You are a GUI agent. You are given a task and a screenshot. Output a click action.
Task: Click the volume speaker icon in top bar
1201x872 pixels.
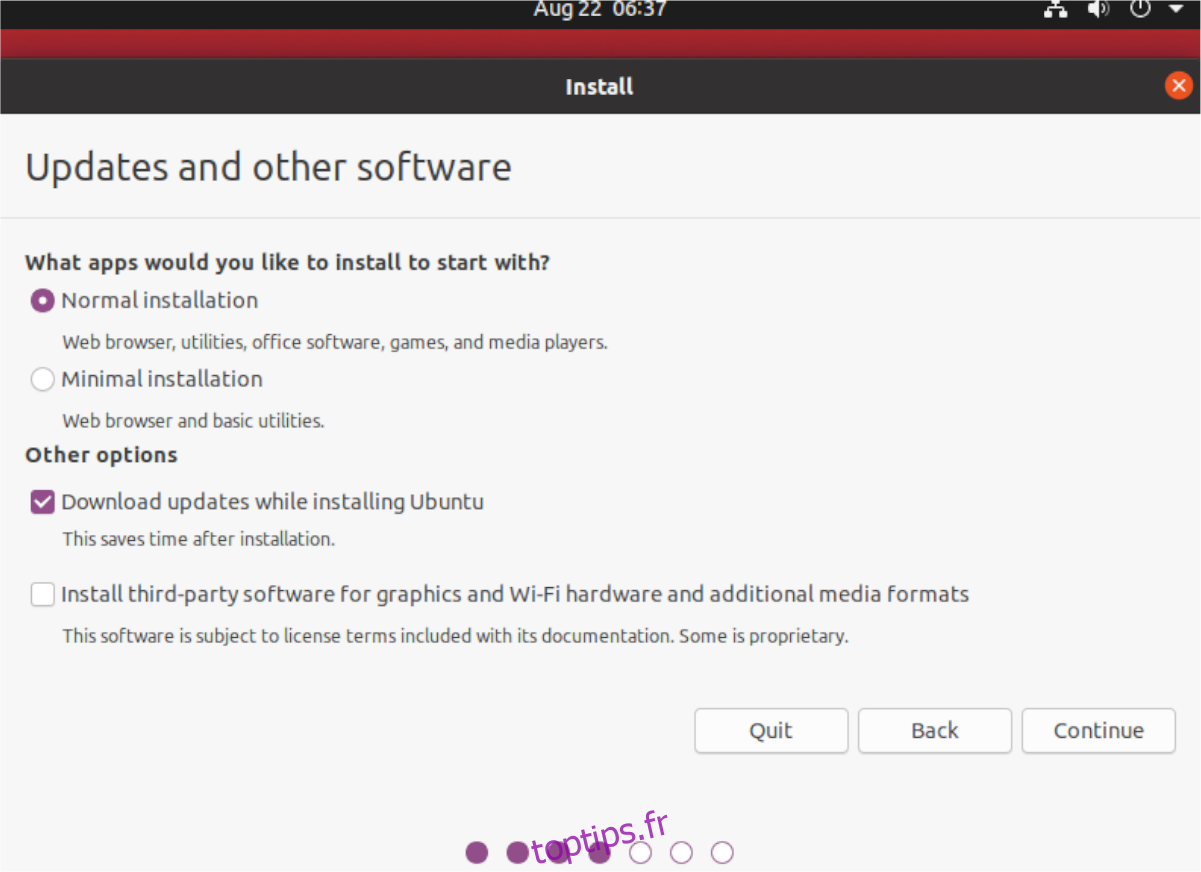(1099, 10)
